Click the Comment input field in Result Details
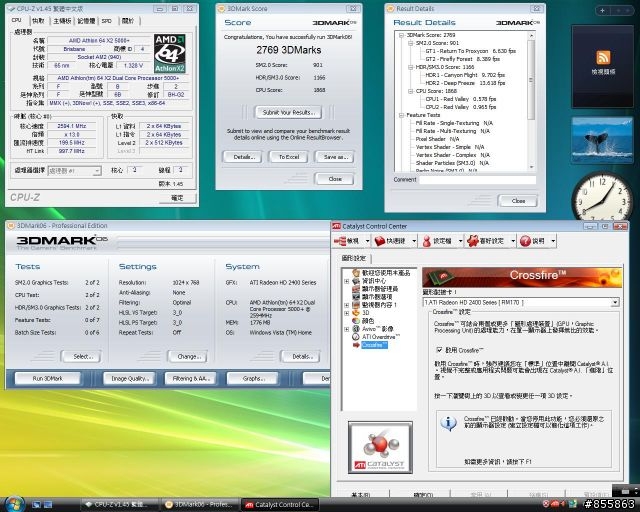 (477, 180)
